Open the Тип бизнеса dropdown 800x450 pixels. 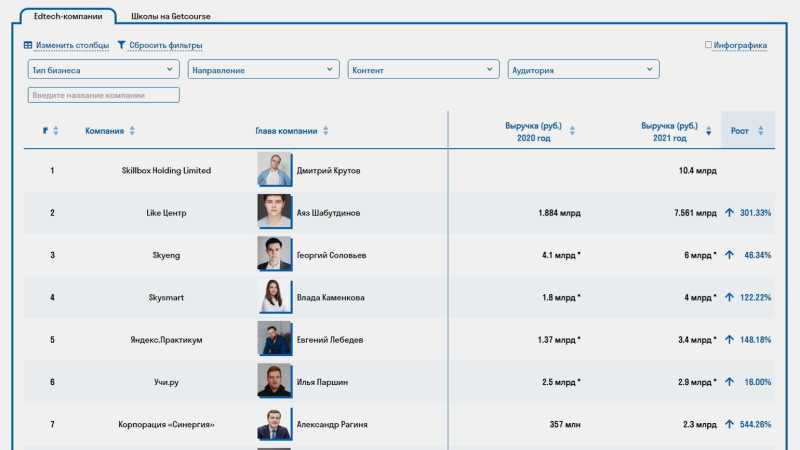click(103, 70)
